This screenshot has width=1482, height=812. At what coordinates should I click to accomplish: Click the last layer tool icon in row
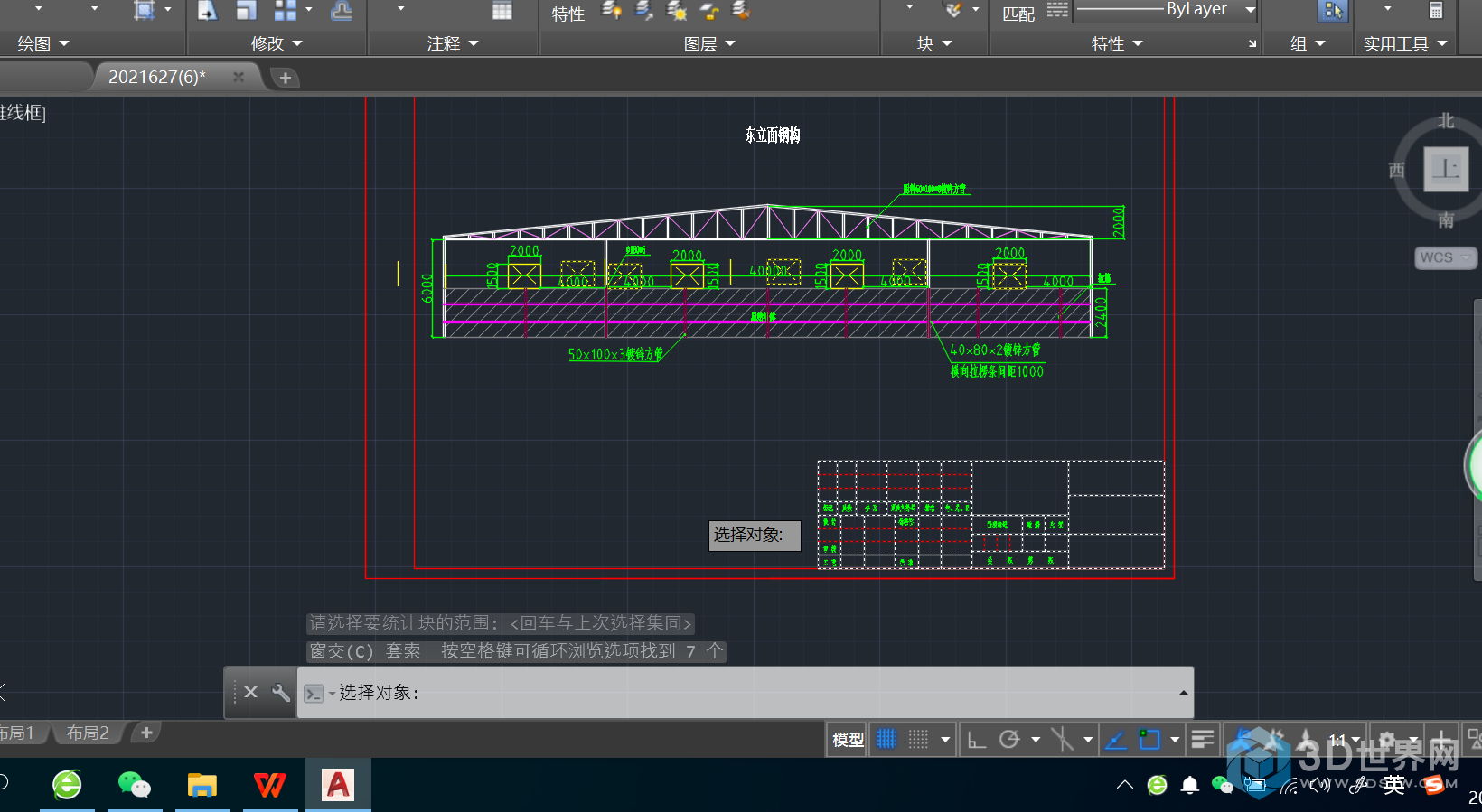[x=741, y=10]
